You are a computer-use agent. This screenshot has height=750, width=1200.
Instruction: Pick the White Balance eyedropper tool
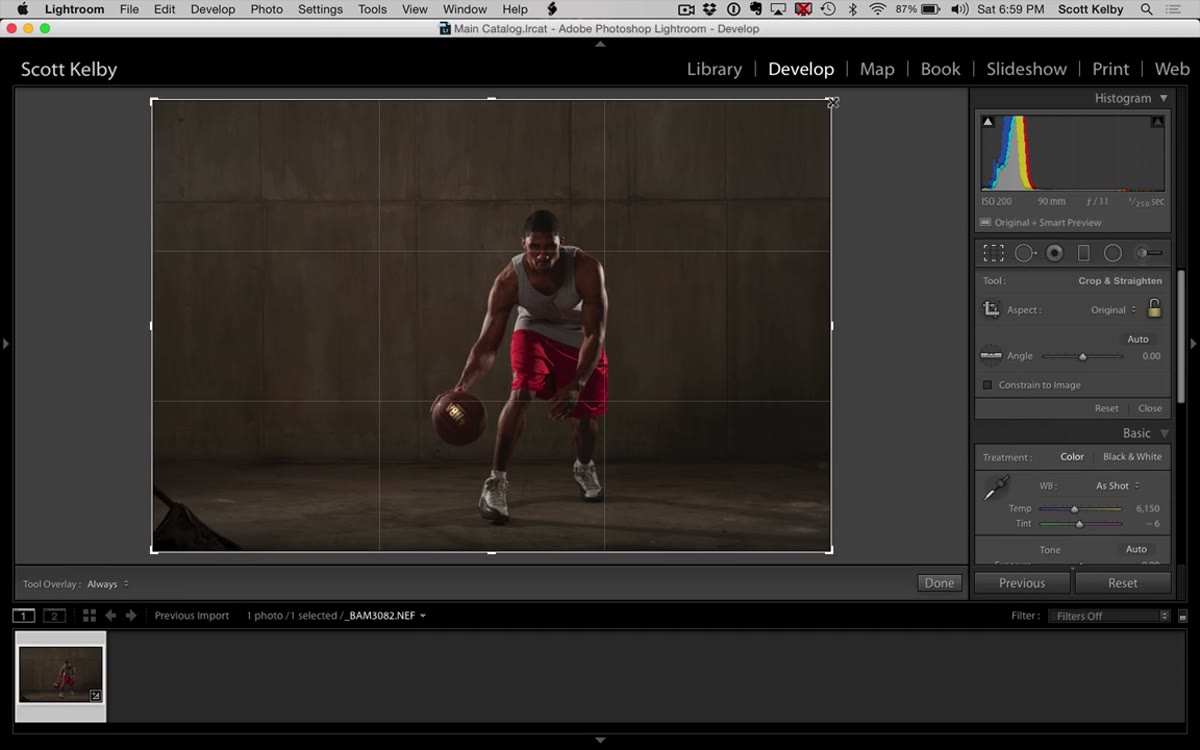pyautogui.click(x=996, y=489)
